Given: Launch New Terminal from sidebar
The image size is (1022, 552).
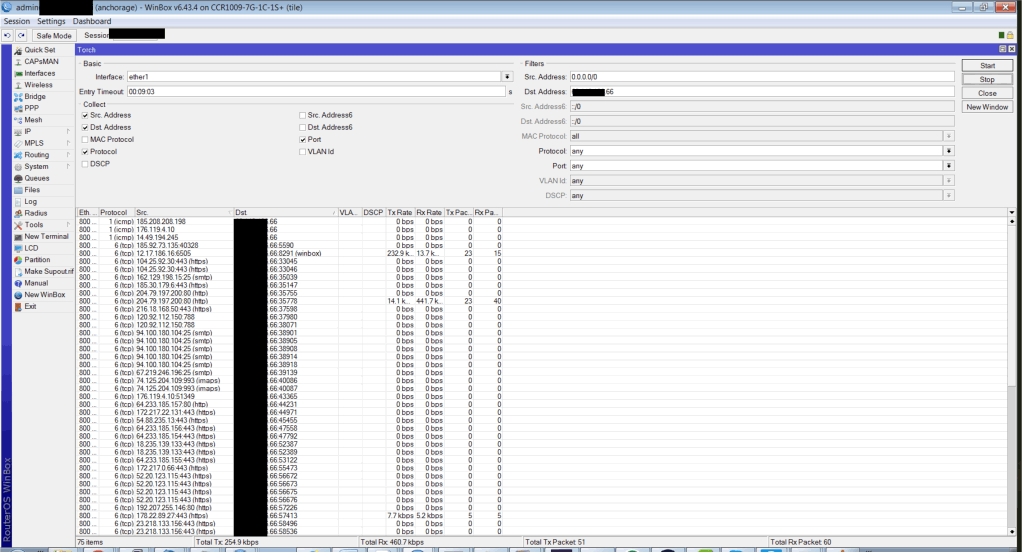Looking at the screenshot, I should [x=46, y=237].
